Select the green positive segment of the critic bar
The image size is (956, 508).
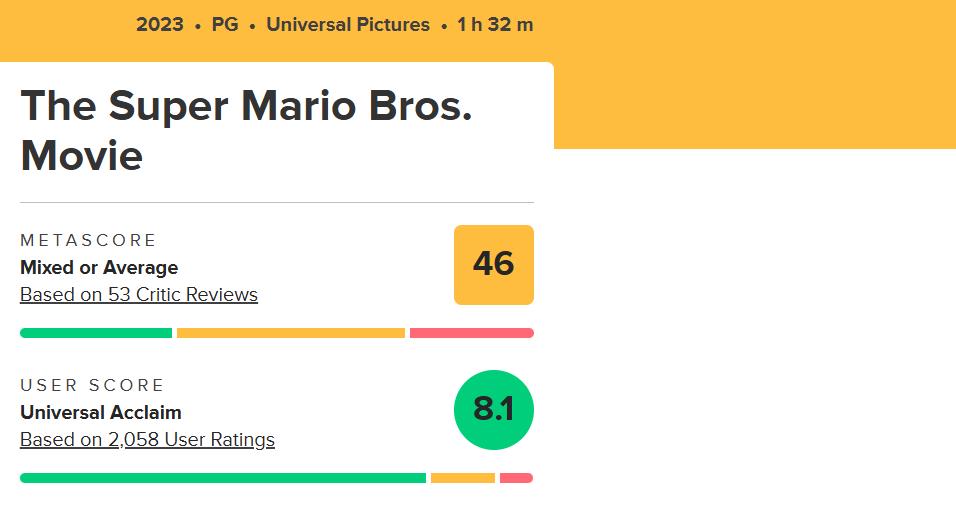96,333
